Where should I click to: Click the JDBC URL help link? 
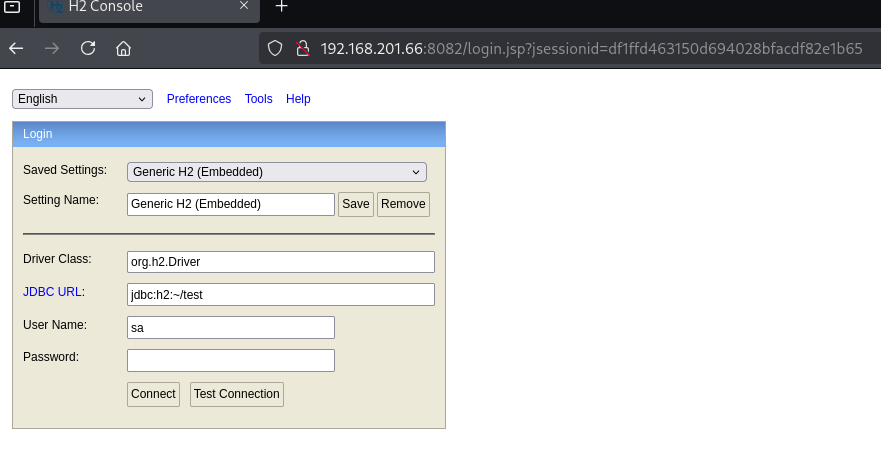tap(53, 292)
